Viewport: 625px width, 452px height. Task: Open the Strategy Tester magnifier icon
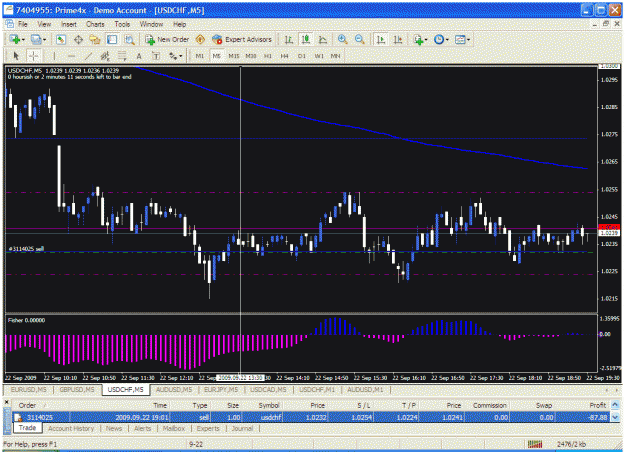click(x=130, y=39)
